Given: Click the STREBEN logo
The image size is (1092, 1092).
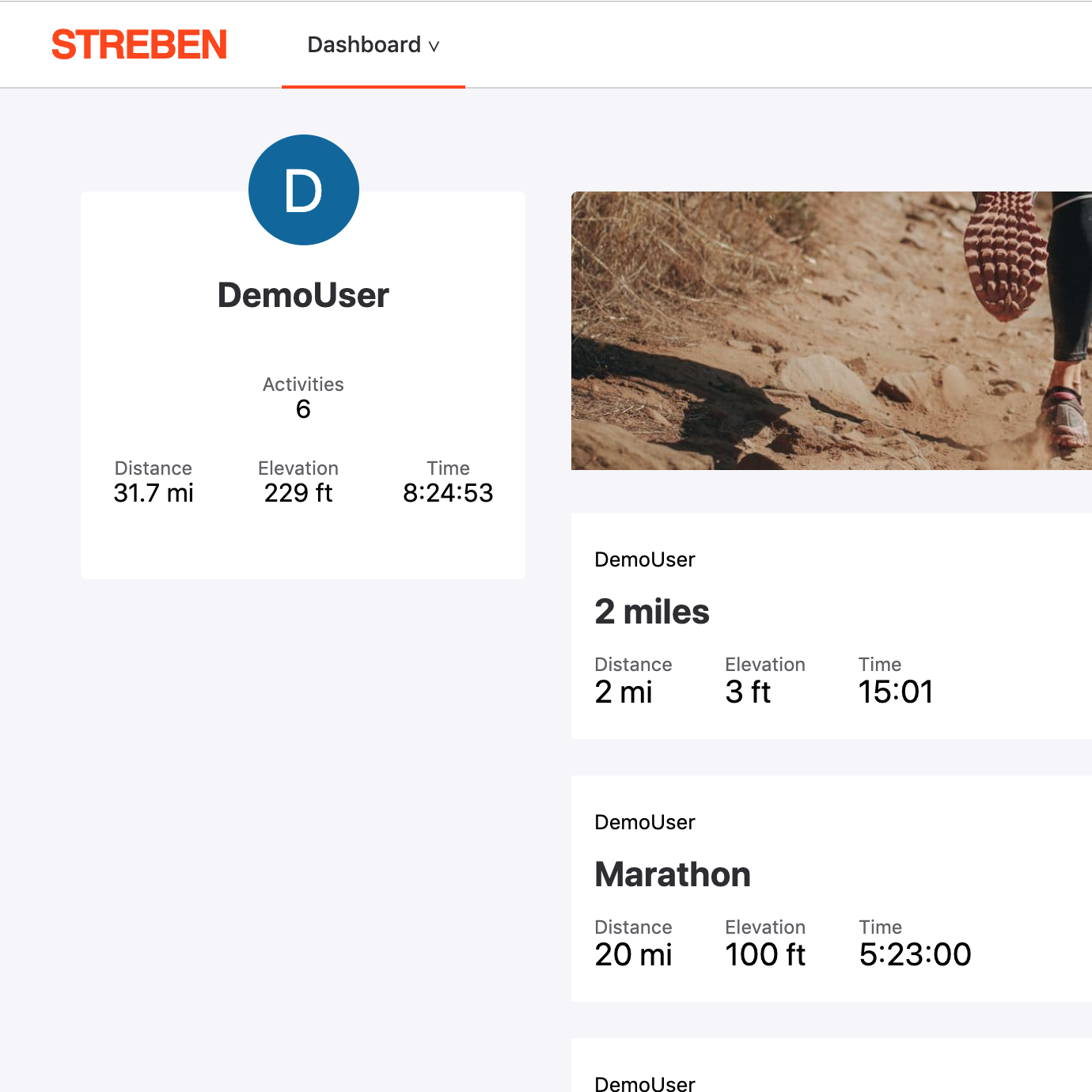Looking at the screenshot, I should click(x=139, y=45).
